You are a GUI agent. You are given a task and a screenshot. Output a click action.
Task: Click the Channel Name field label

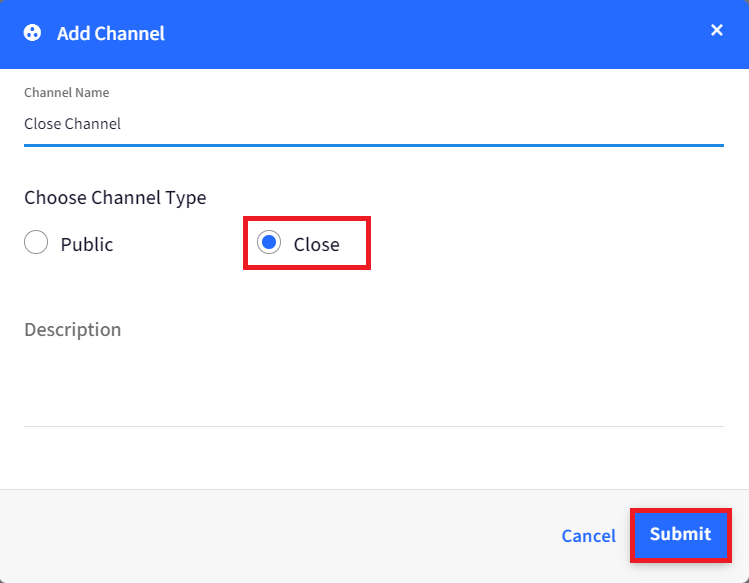(67, 93)
